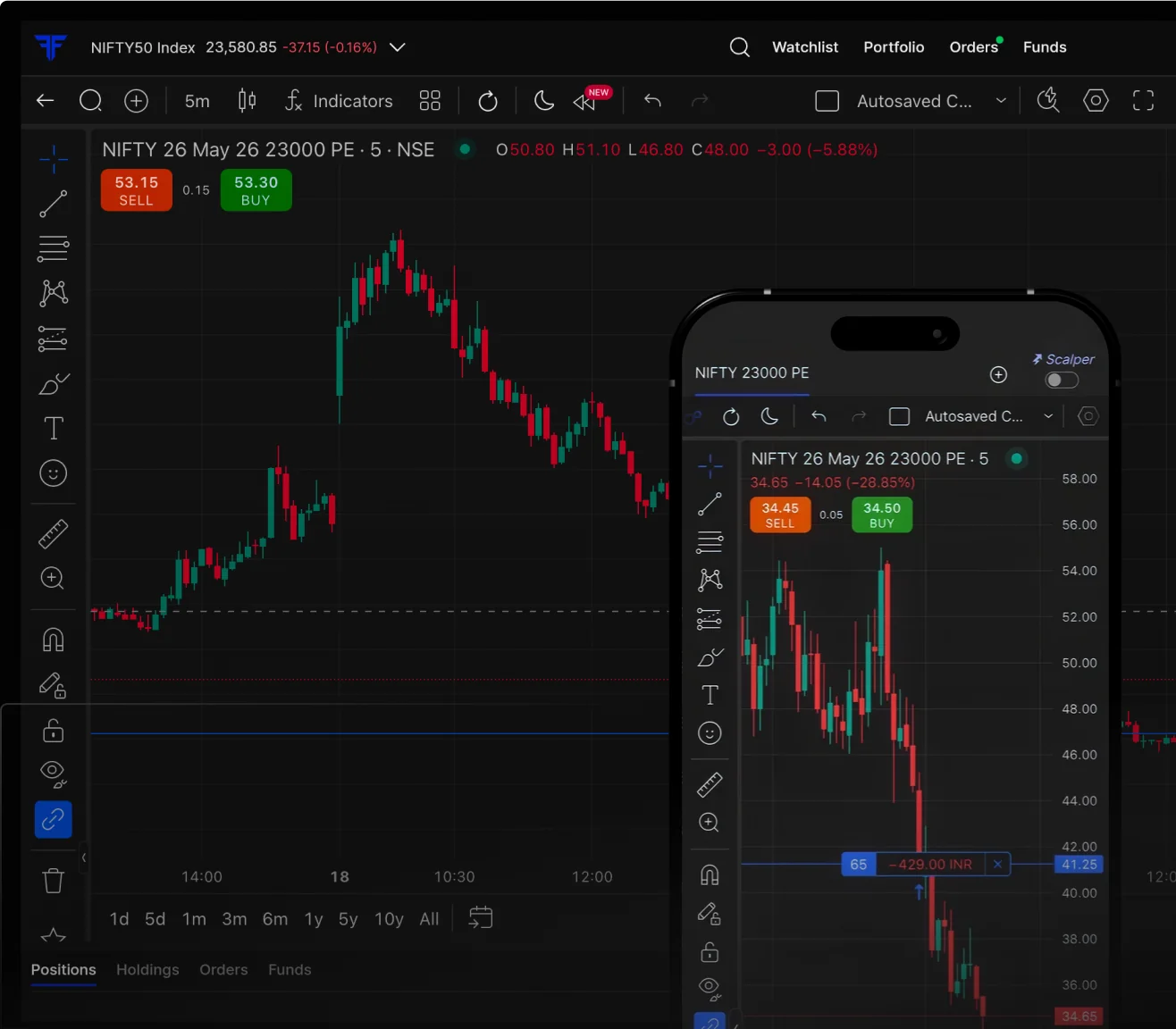This screenshot has height=1029, width=1176.
Task: Open chart settings hexagon icon
Action: click(x=1096, y=101)
